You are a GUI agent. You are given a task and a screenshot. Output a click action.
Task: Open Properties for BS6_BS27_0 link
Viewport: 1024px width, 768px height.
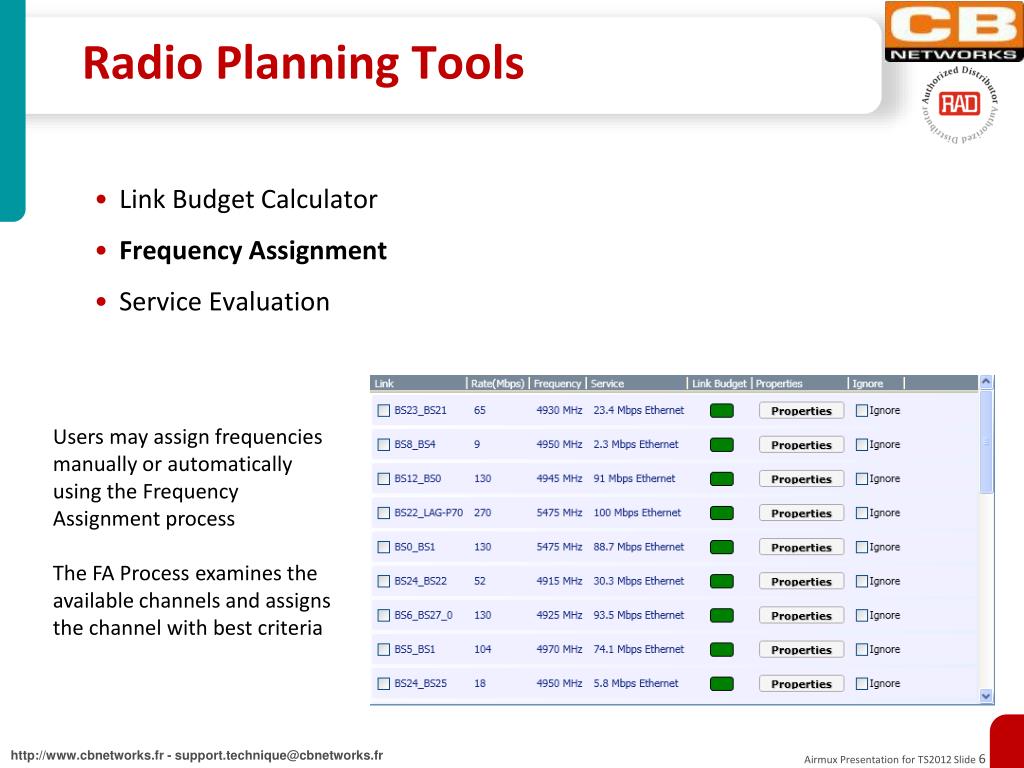pyautogui.click(x=801, y=615)
